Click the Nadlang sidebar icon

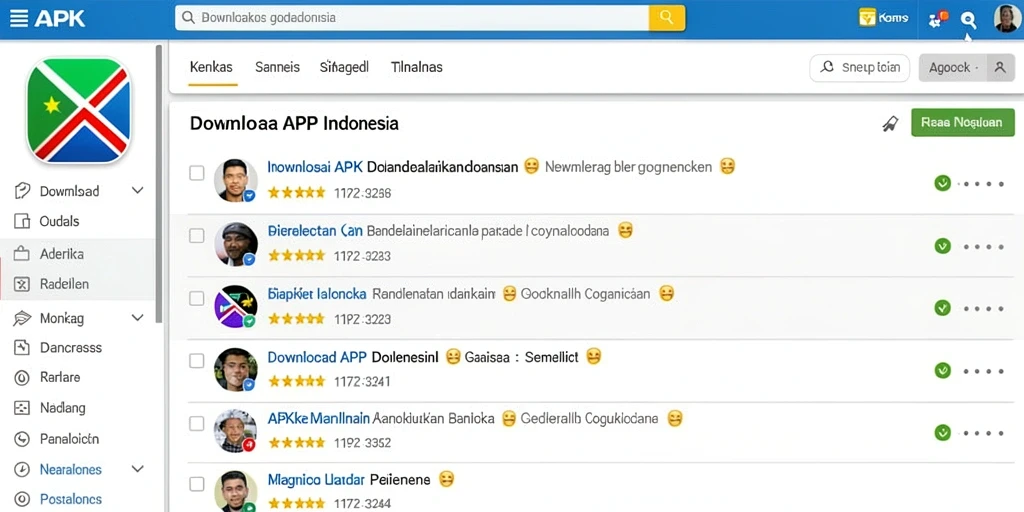(22, 408)
